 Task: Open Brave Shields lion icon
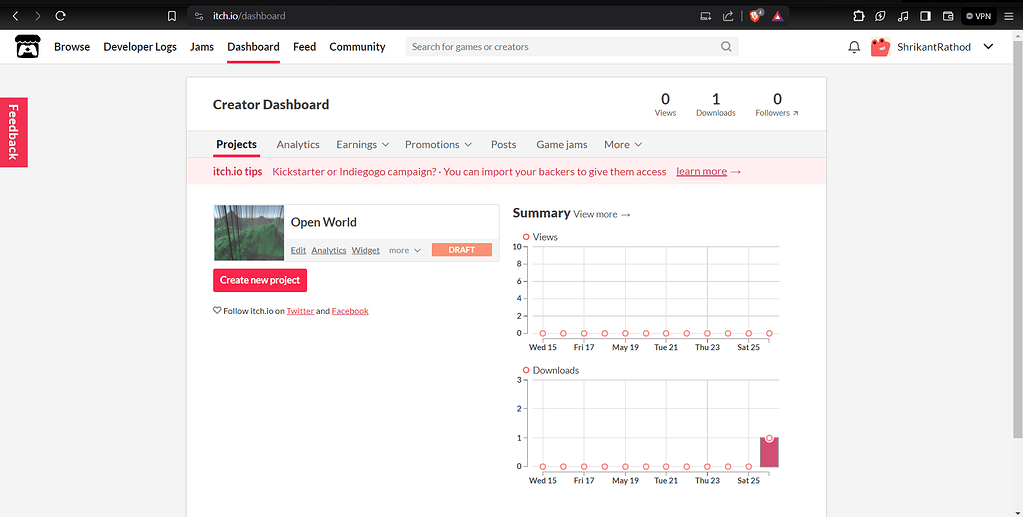(756, 16)
